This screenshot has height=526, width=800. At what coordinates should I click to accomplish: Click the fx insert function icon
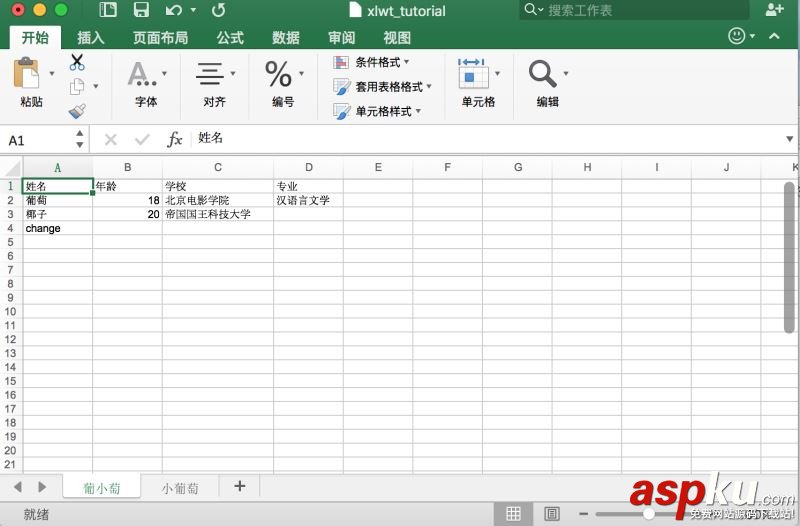coord(174,139)
